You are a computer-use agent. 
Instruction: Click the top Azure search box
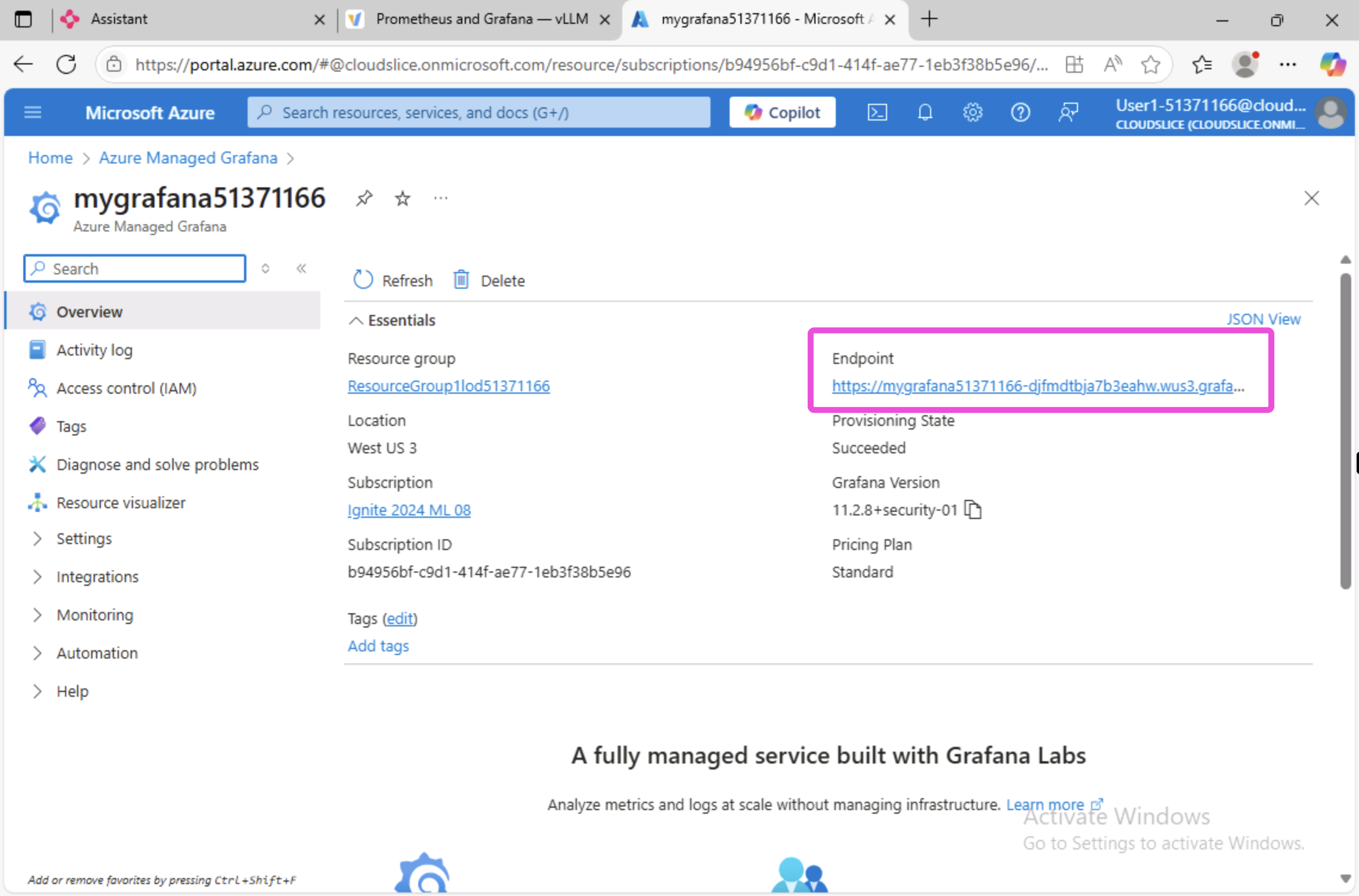pos(479,113)
